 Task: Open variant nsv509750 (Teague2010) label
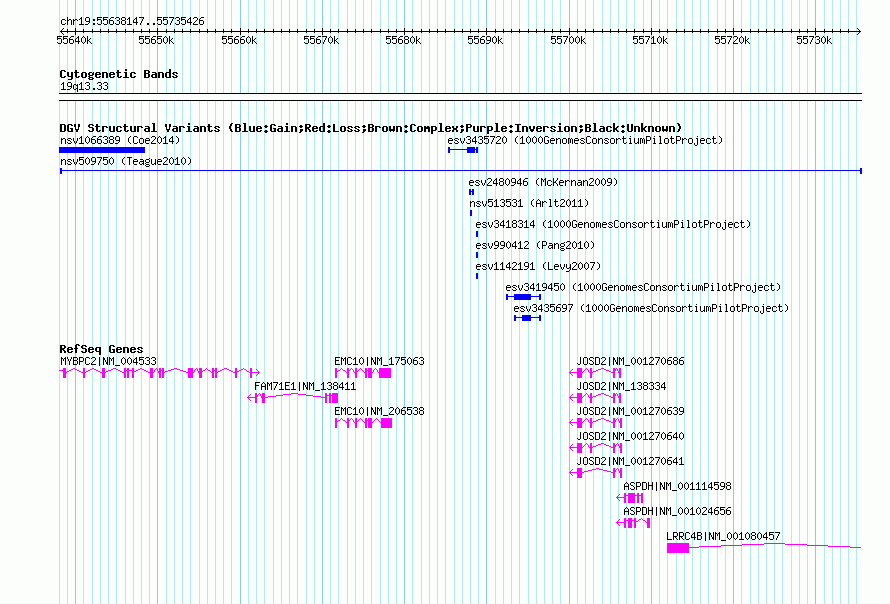[x=126, y=161]
